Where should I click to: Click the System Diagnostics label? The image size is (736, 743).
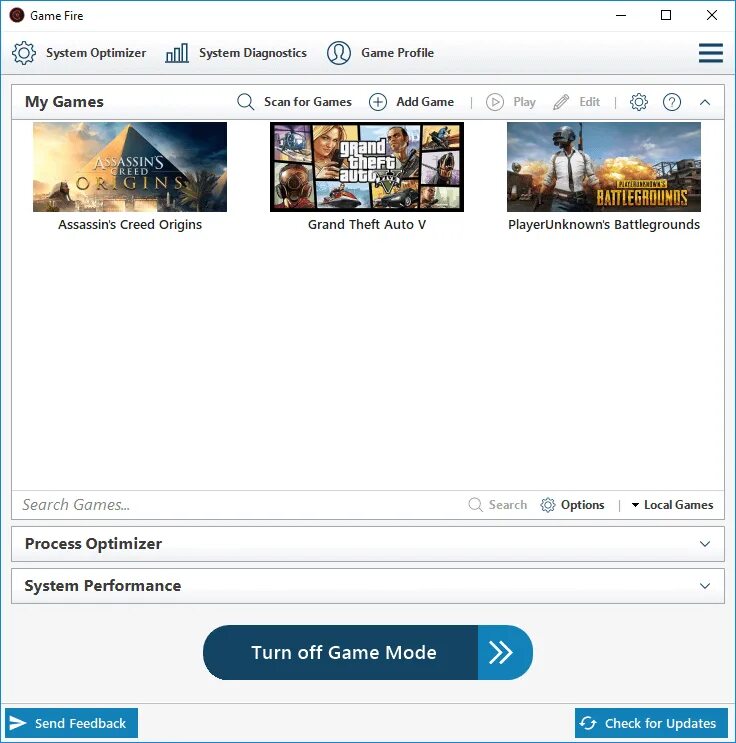tap(253, 53)
